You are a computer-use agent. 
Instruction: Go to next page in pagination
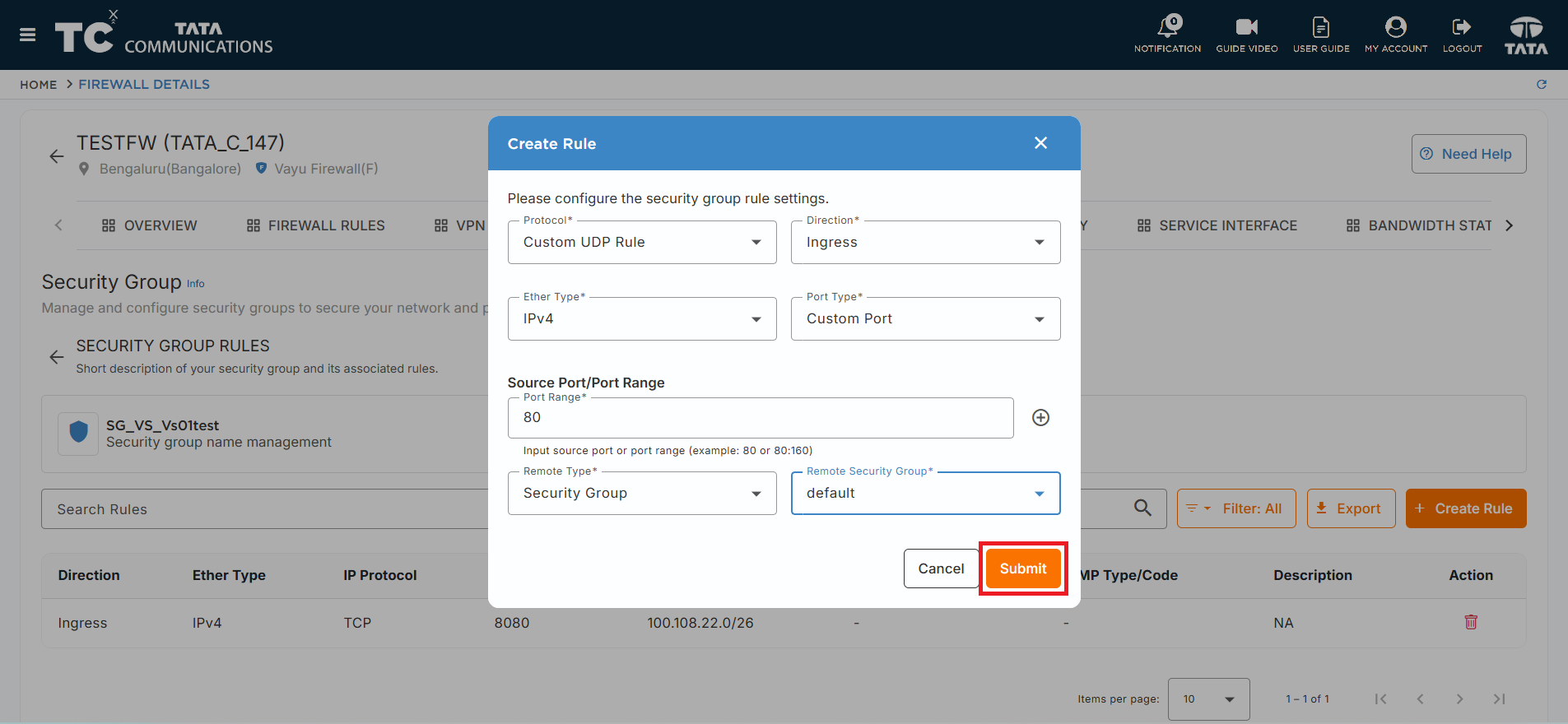point(1459,699)
